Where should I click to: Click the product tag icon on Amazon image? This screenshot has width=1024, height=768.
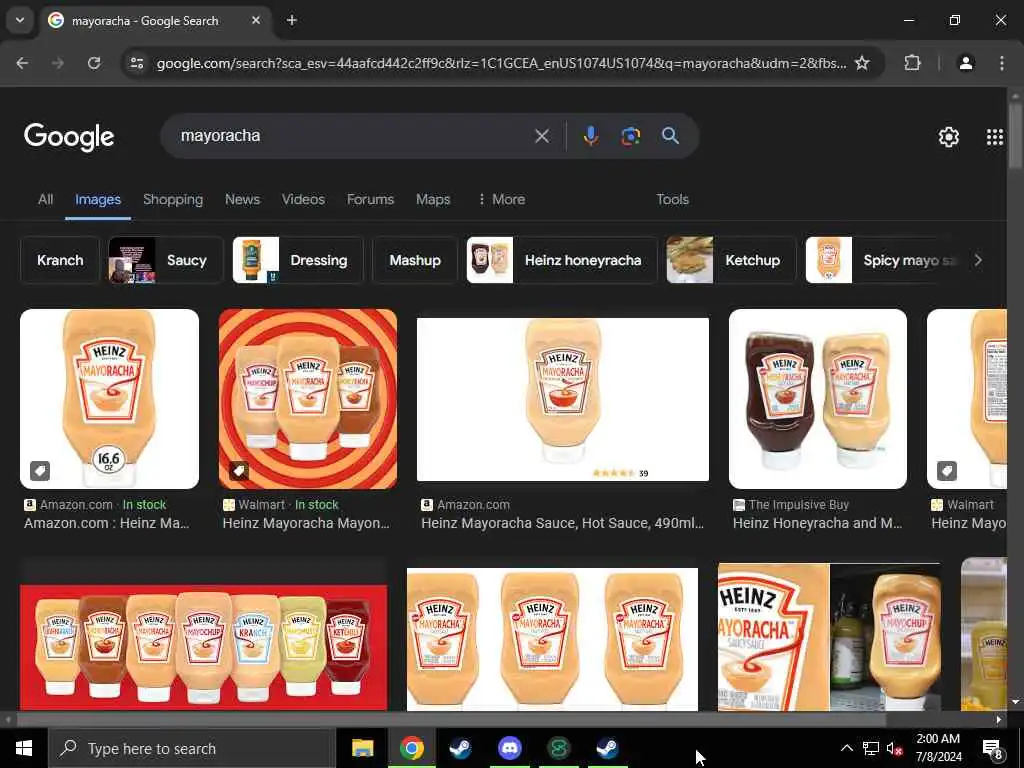pos(40,470)
